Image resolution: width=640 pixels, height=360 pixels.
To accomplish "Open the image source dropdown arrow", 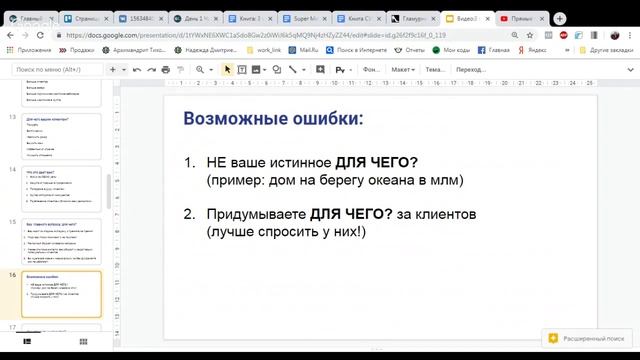I will coord(264,70).
